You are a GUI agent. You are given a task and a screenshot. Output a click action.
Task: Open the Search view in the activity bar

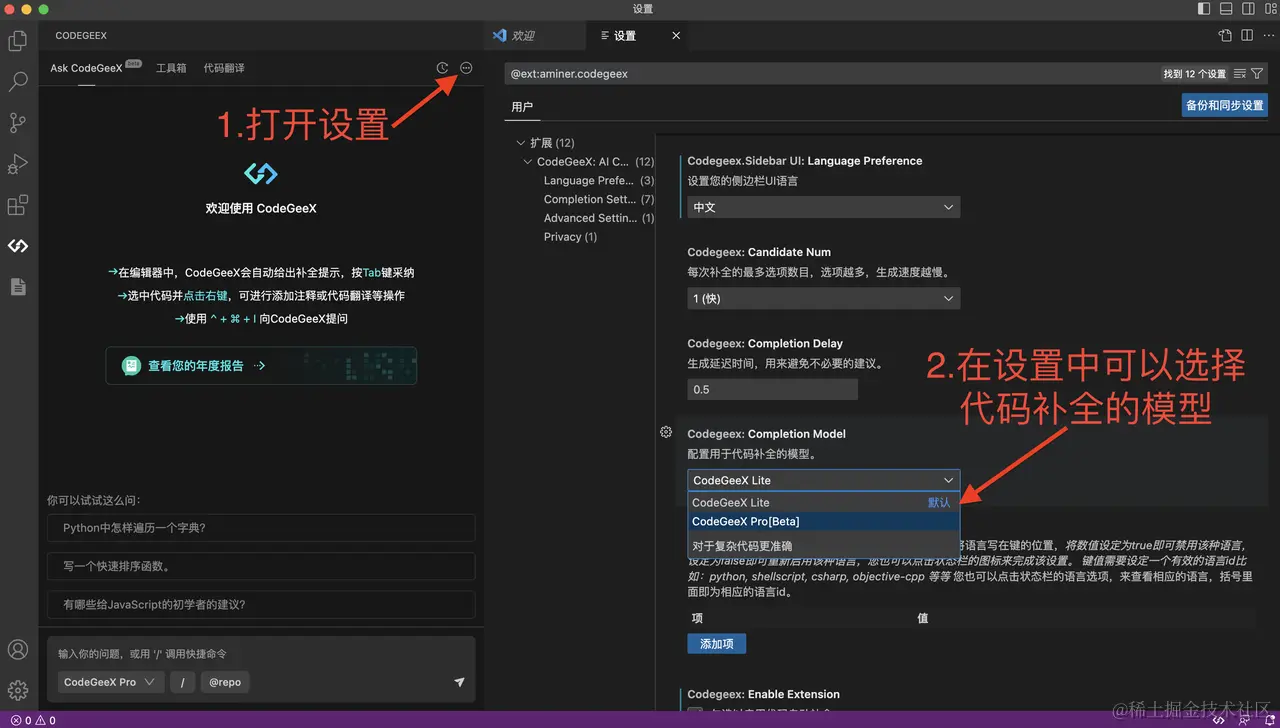[x=18, y=82]
